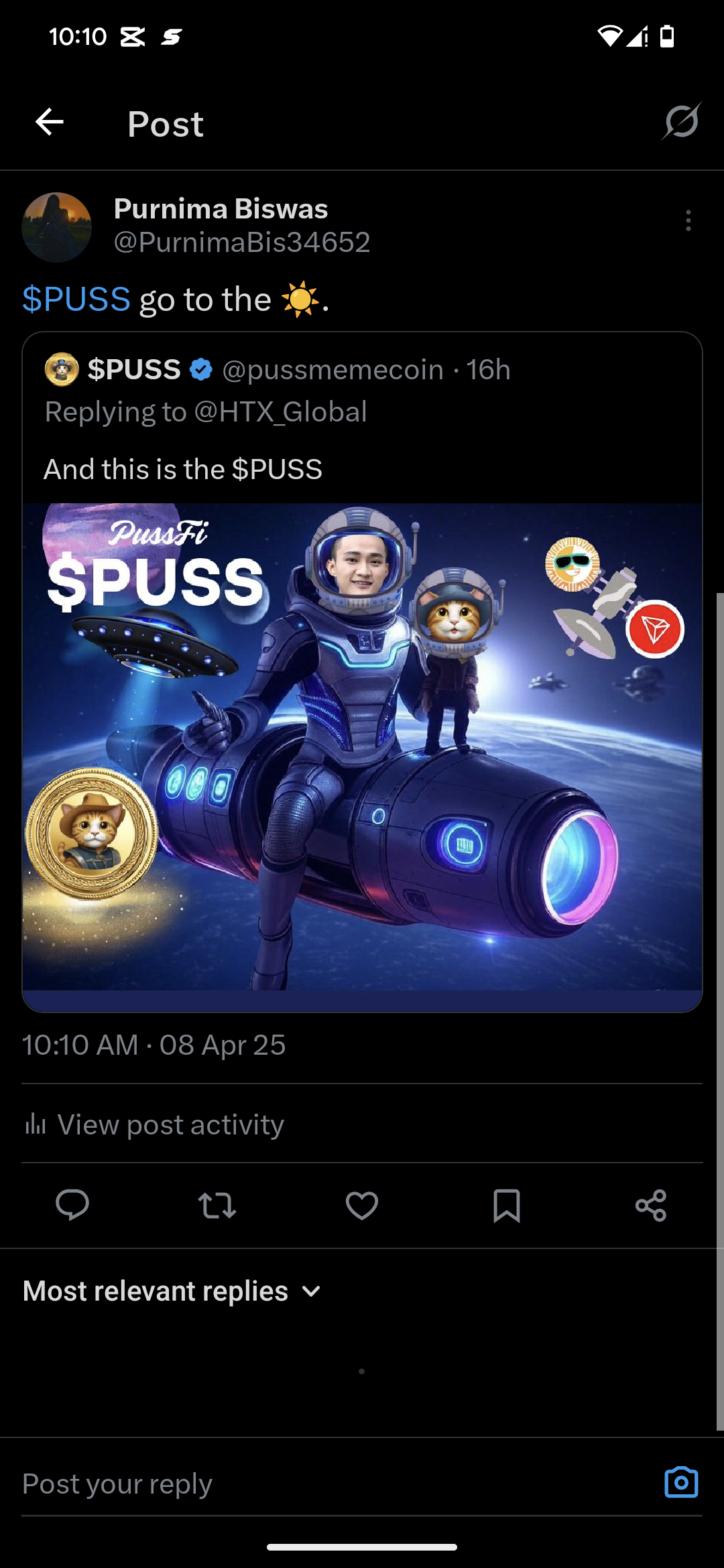Open Purnima Biswas profile avatar

click(x=57, y=227)
